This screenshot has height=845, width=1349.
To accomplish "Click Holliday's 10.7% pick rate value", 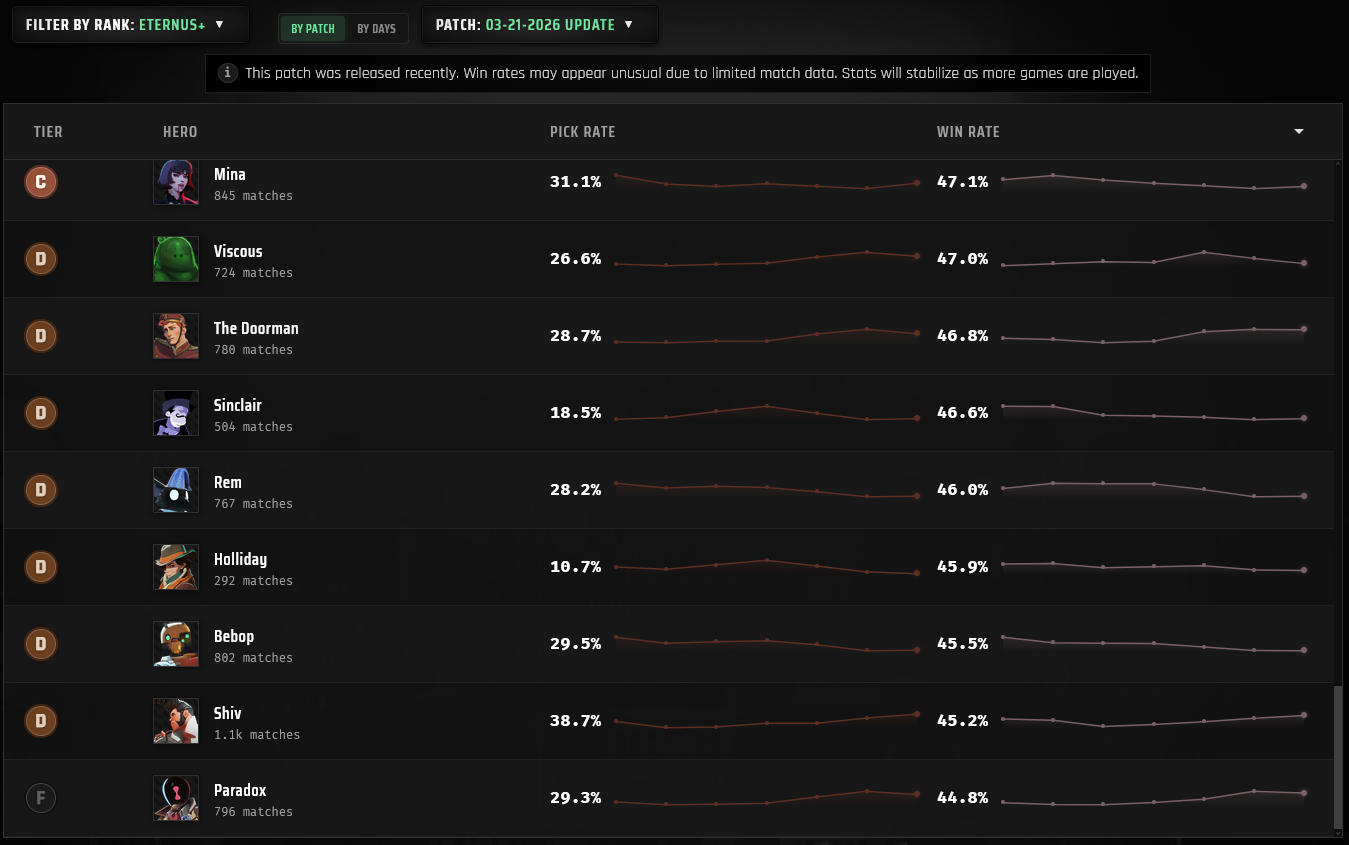I will click(x=576, y=567).
